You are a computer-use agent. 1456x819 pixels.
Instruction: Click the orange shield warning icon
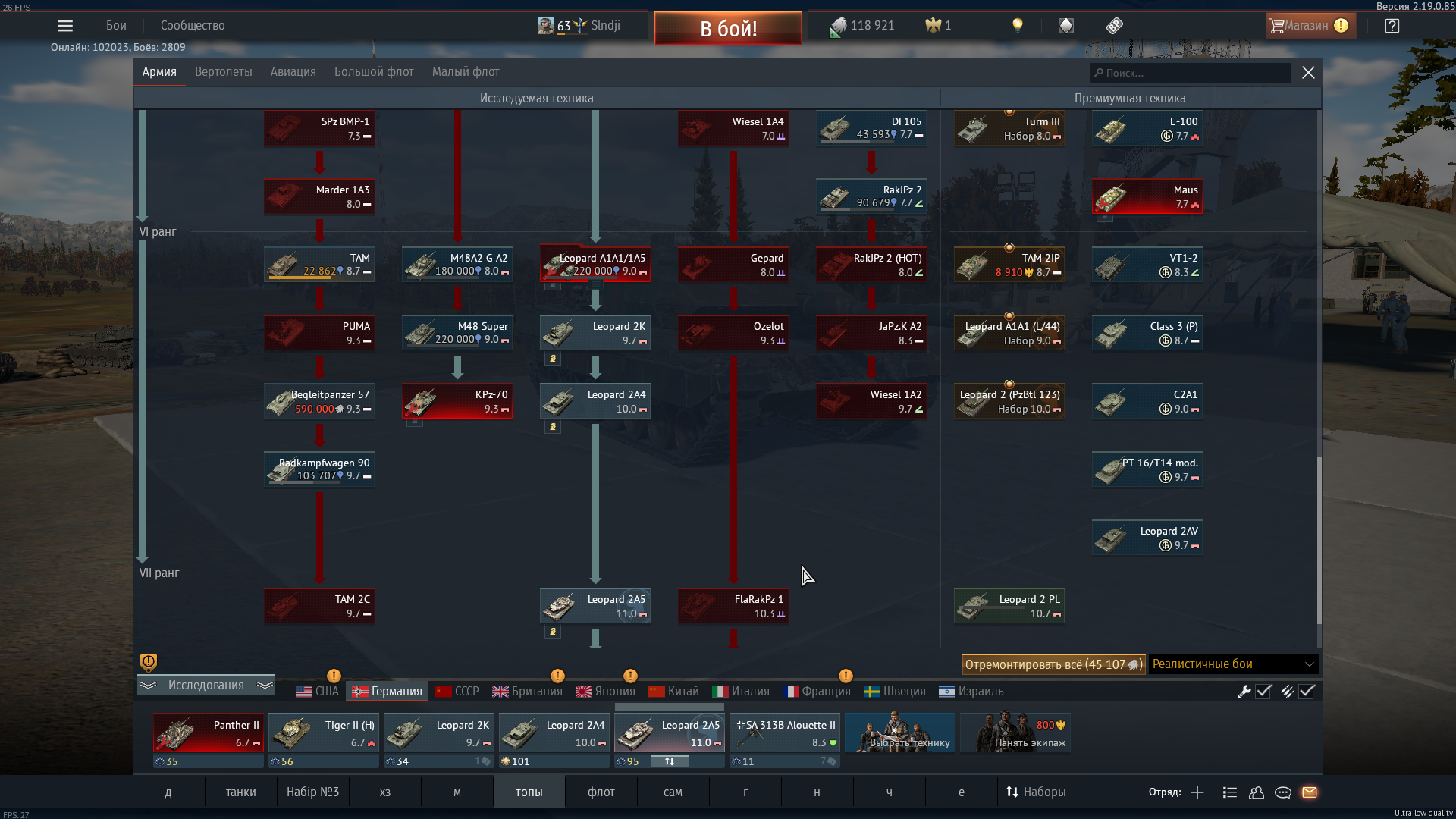[149, 663]
